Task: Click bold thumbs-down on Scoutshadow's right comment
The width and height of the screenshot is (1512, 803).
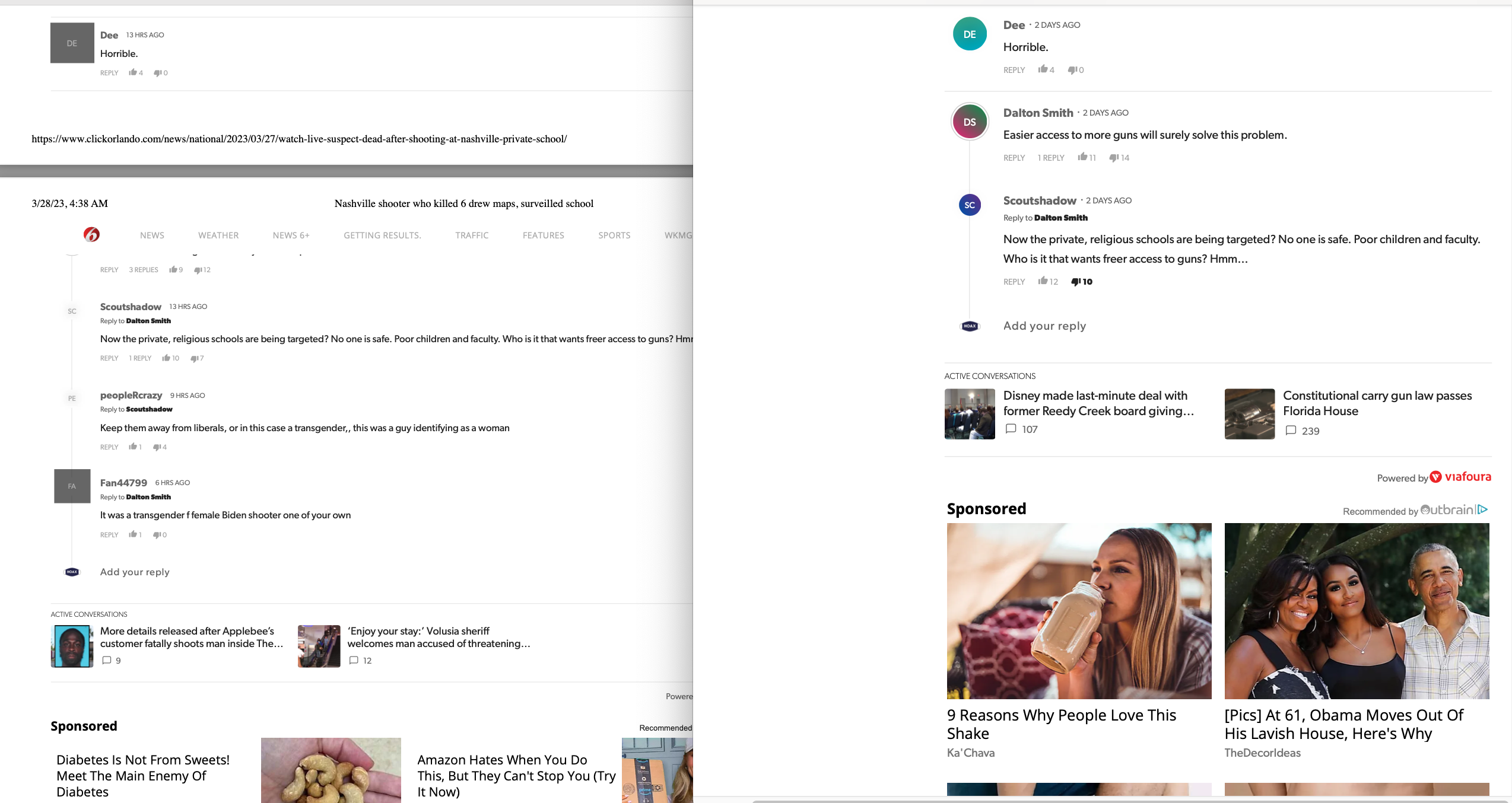Action: pyautogui.click(x=1076, y=282)
